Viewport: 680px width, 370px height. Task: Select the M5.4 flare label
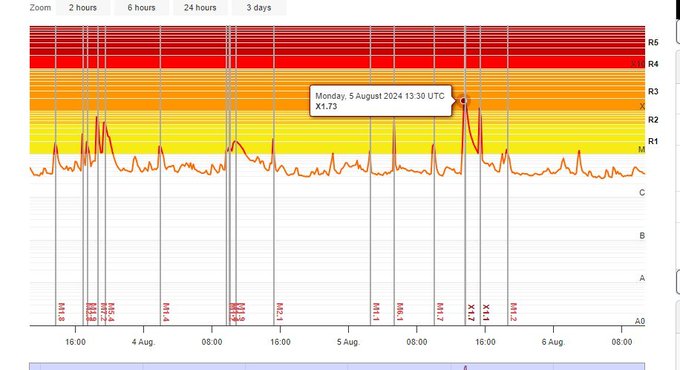pos(111,312)
